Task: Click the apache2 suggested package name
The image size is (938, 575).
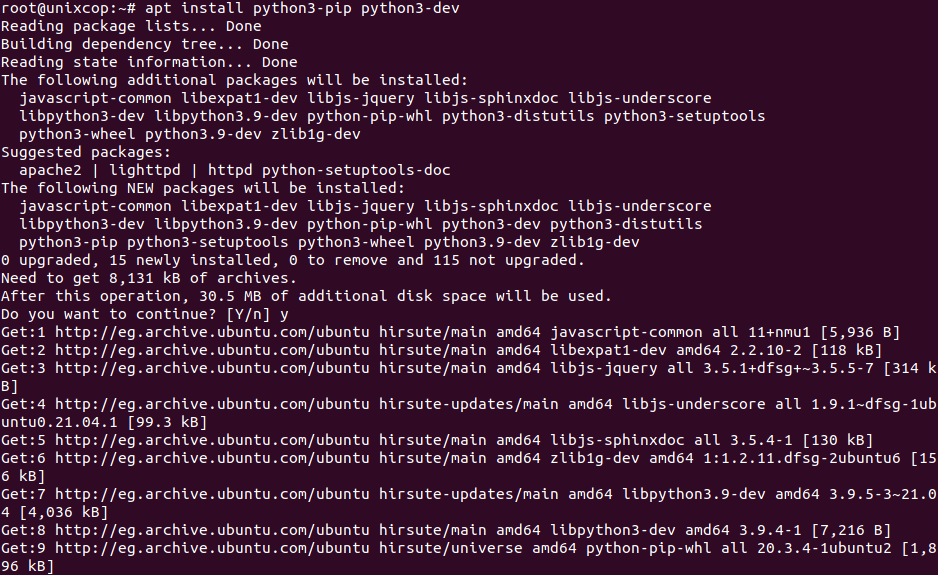Action: [x=50, y=170]
